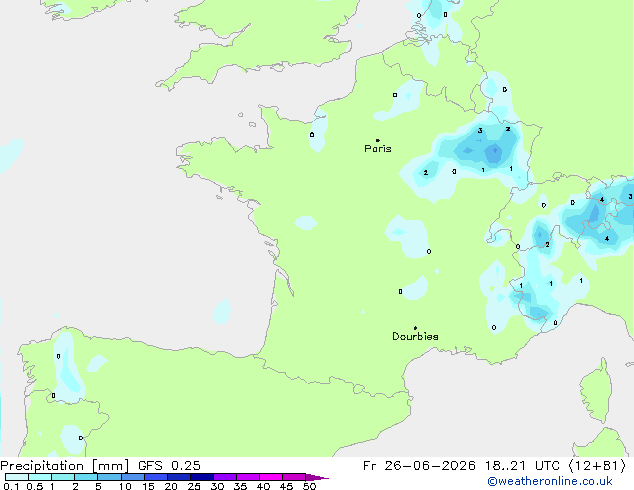Click the Paris city label
The height and width of the screenshot is (490, 634).
378,149
